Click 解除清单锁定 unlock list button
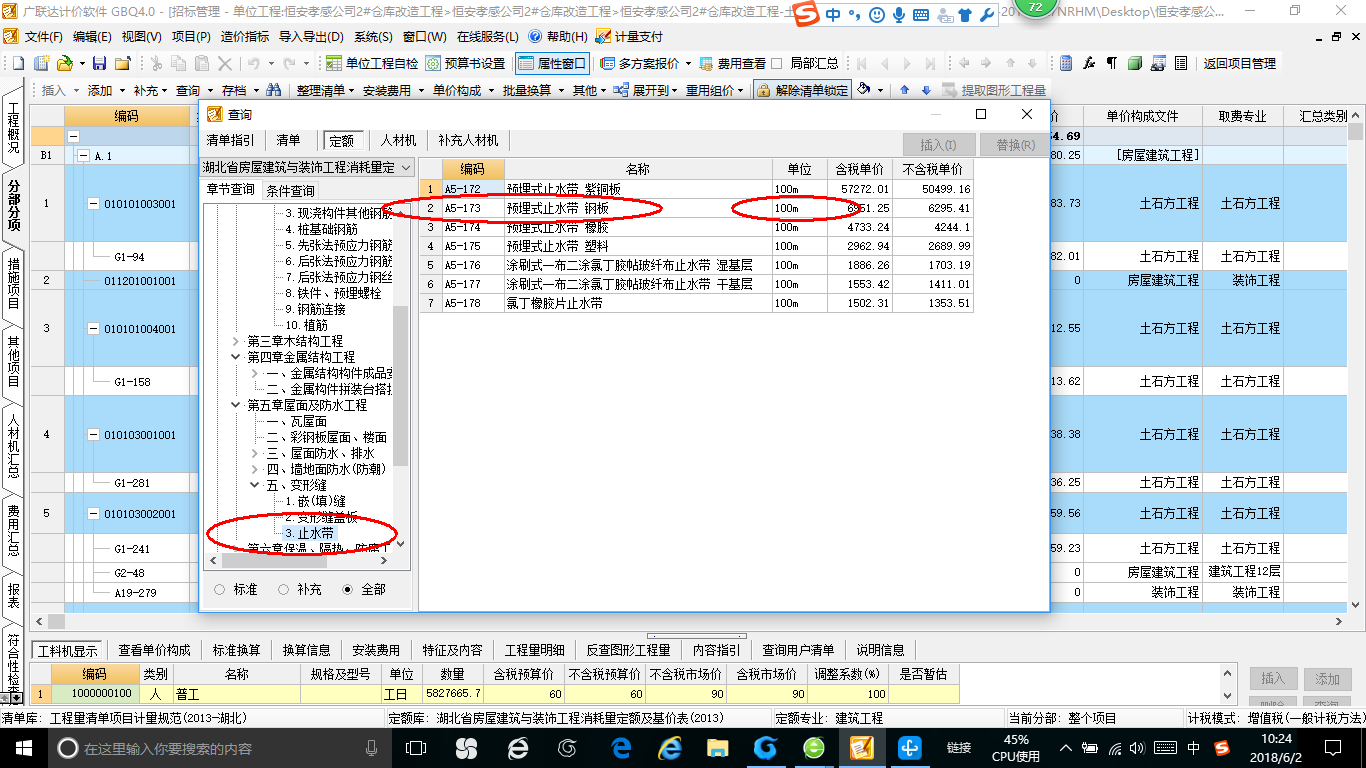The image size is (1366, 768). click(803, 90)
